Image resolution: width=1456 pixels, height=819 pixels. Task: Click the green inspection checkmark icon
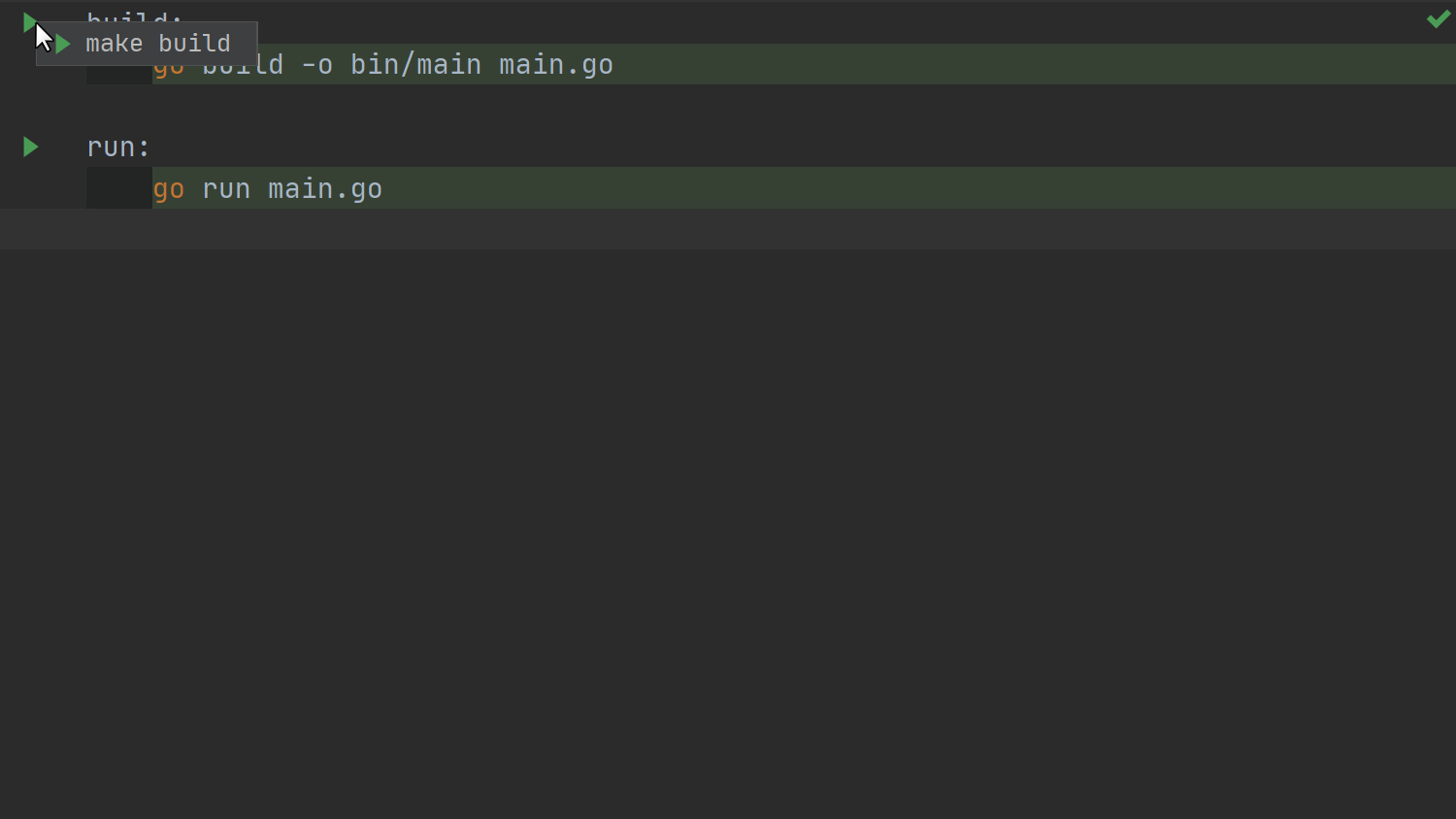point(1438,19)
